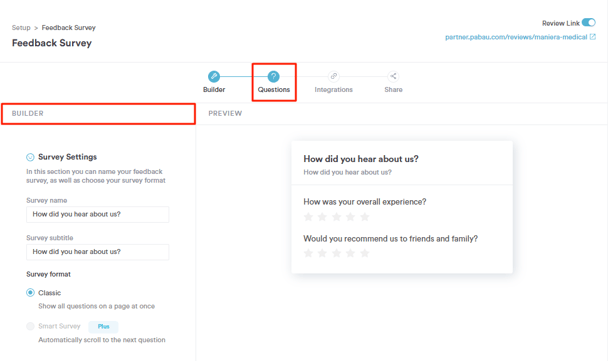Screen dimensions: 608x361
Task: Rate overall experience with fifth star
Action: (364, 217)
